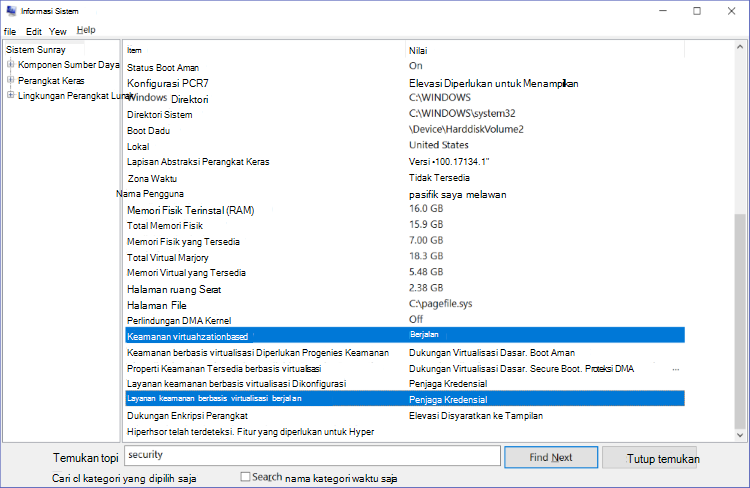
Task: Open the file menu
Action: pos(10,32)
